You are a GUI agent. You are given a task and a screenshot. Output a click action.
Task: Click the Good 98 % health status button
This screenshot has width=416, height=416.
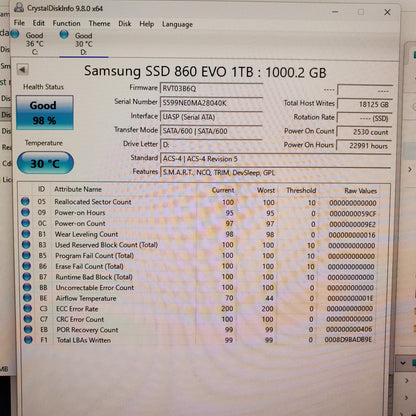45,113
